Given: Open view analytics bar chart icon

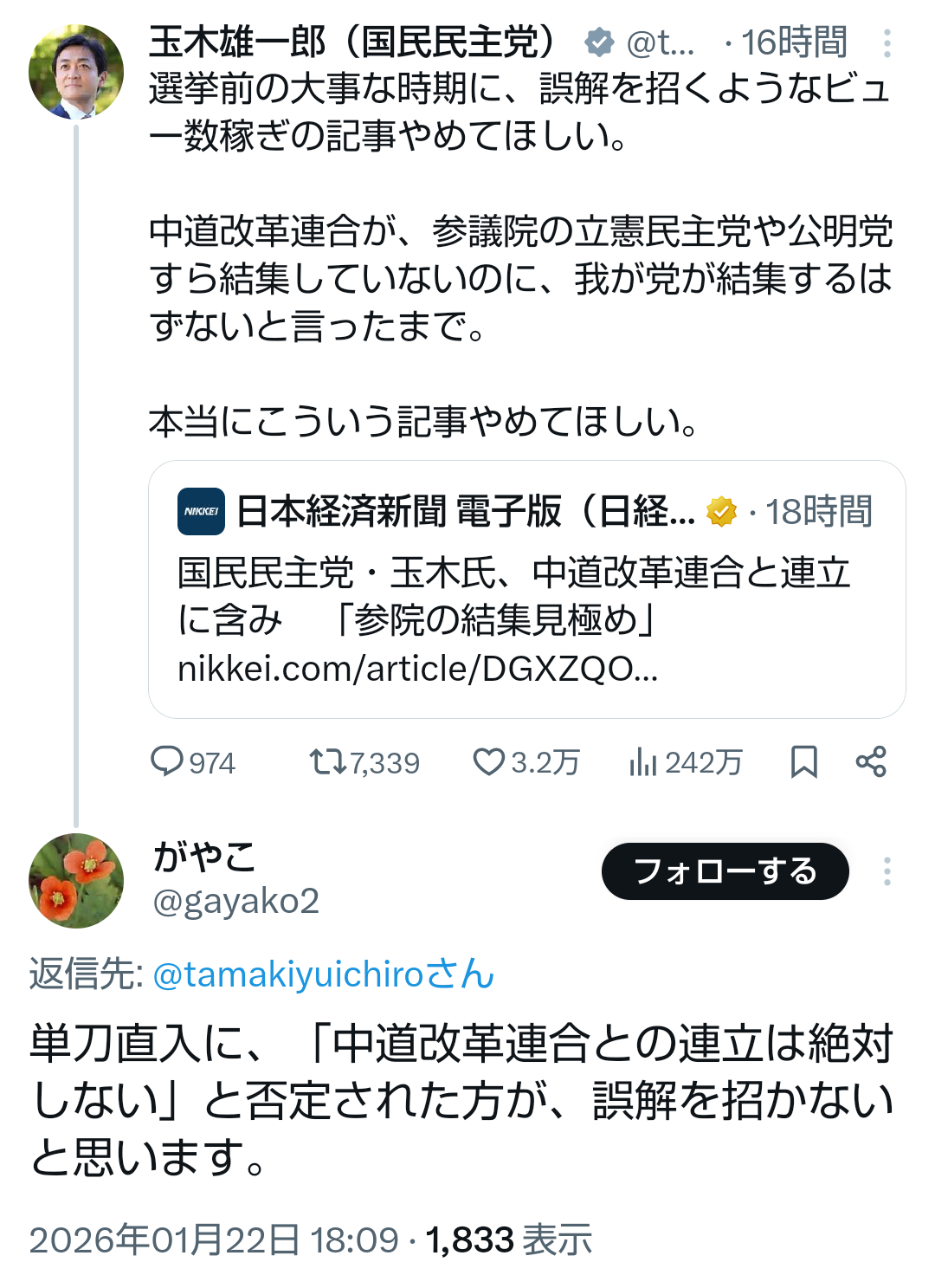Looking at the screenshot, I should (643, 762).
